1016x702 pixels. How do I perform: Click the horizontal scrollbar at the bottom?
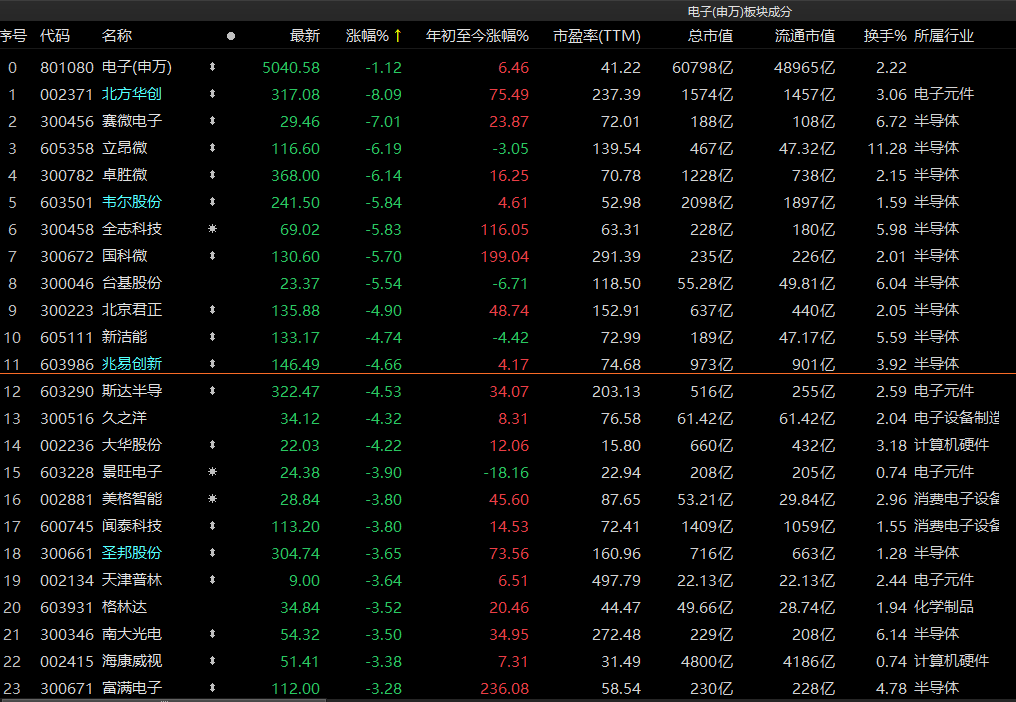point(500,698)
